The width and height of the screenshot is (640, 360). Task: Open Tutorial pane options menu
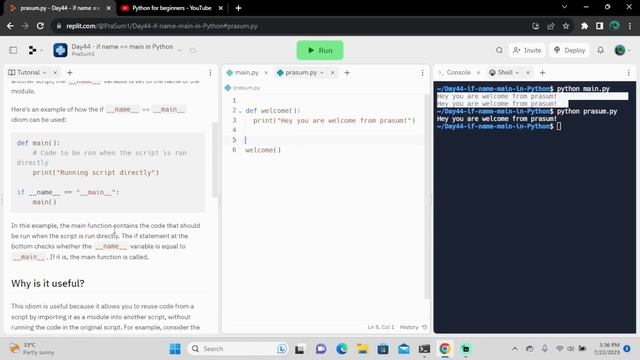tap(210, 73)
